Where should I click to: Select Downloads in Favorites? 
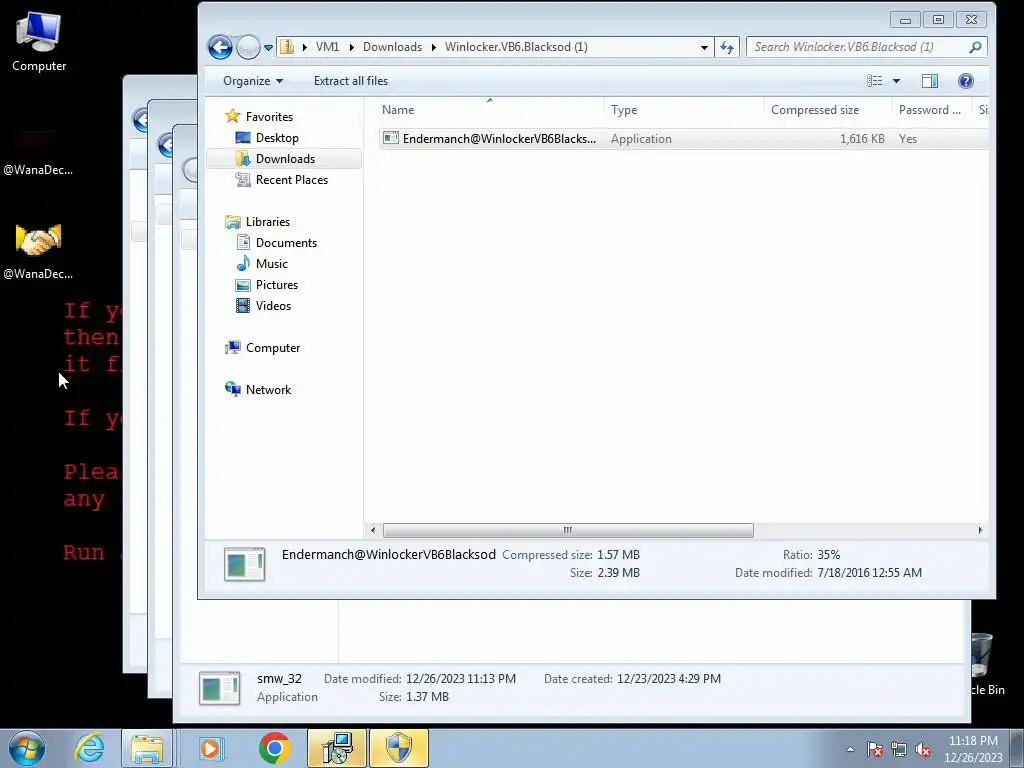tap(285, 159)
